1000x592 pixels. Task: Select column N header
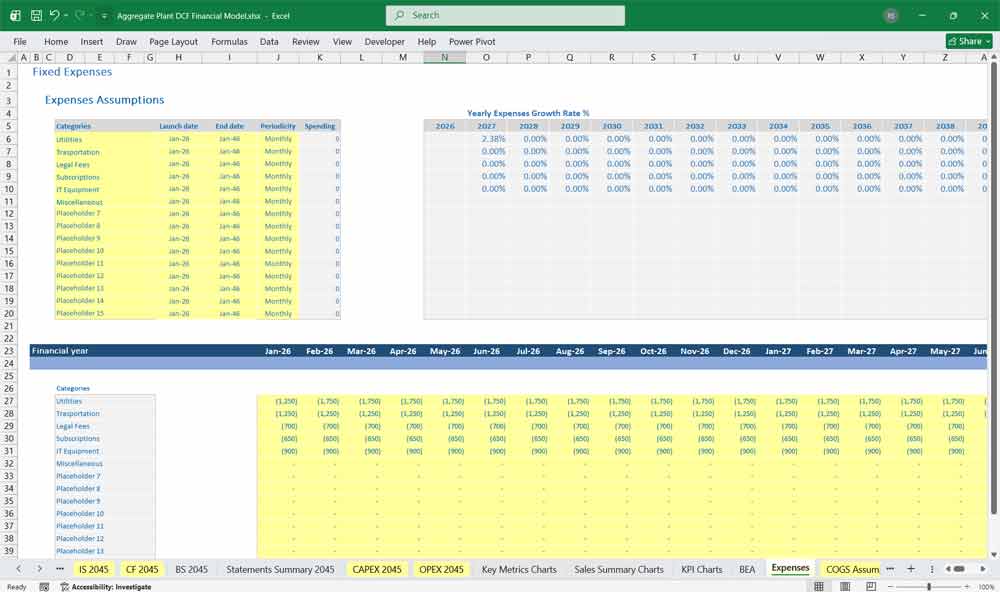pyautogui.click(x=445, y=57)
